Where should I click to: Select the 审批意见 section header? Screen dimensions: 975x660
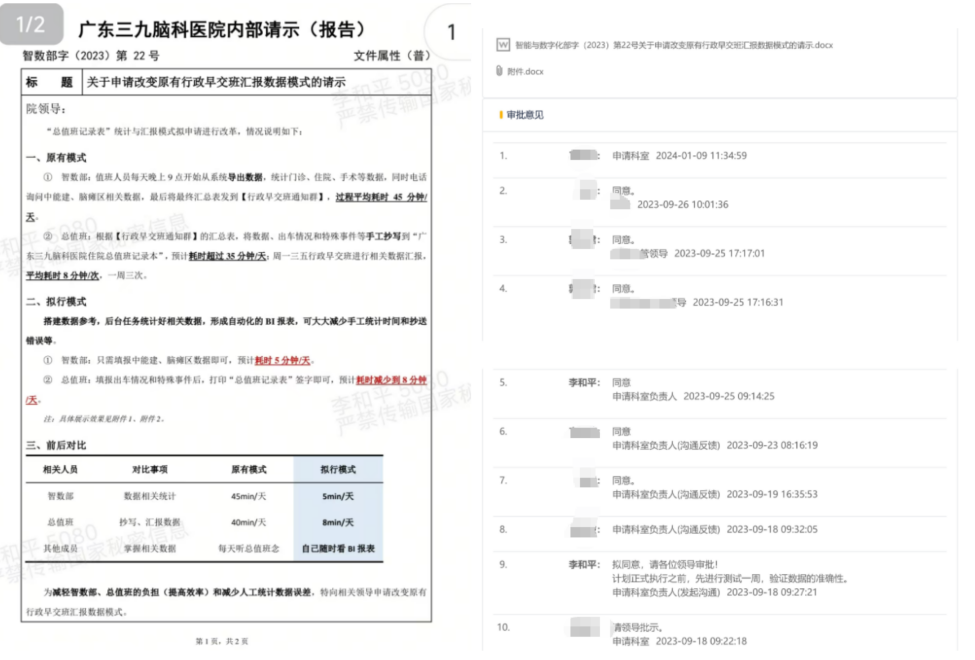click(x=526, y=115)
